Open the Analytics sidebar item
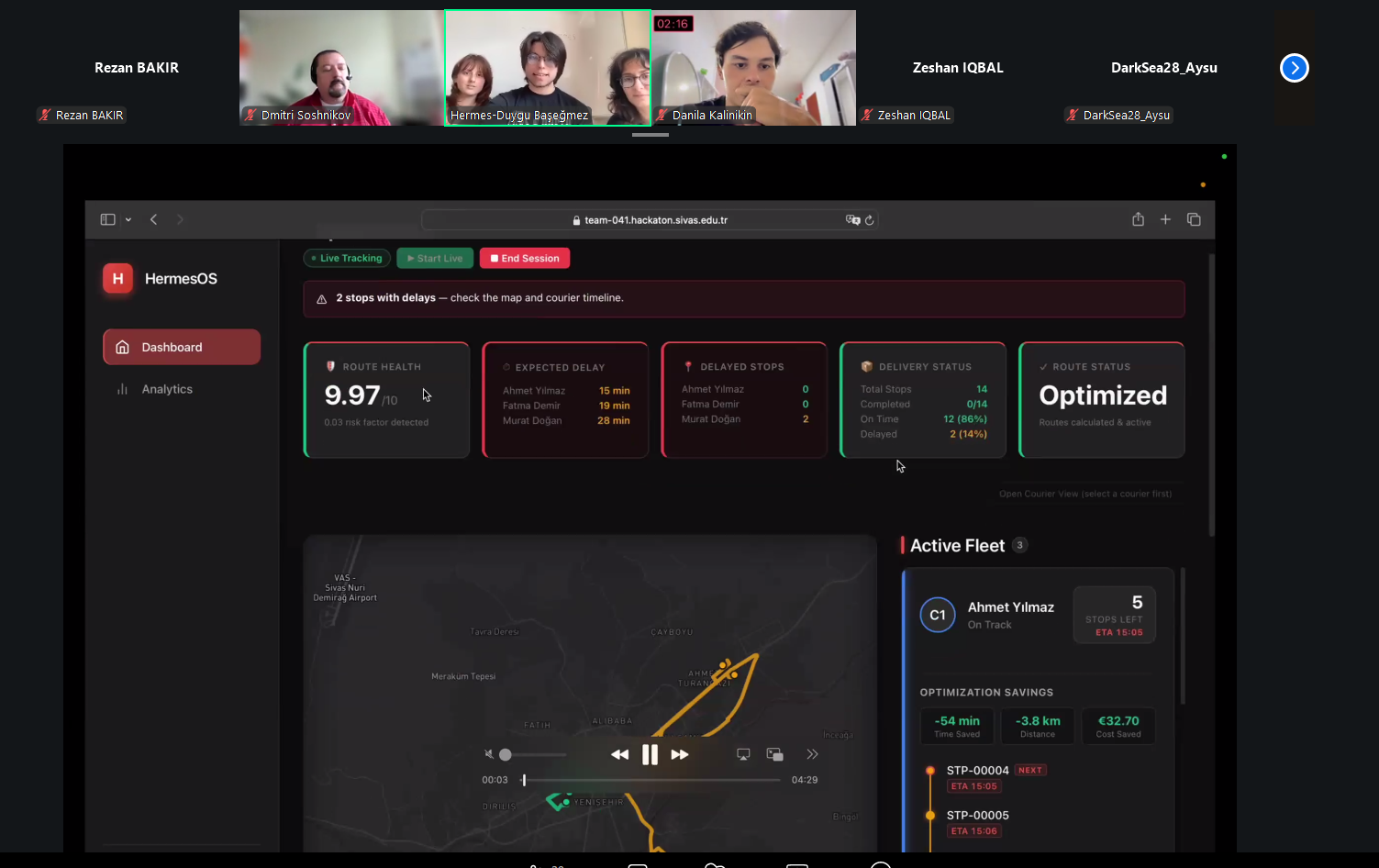The height and width of the screenshot is (868, 1379). tap(167, 389)
